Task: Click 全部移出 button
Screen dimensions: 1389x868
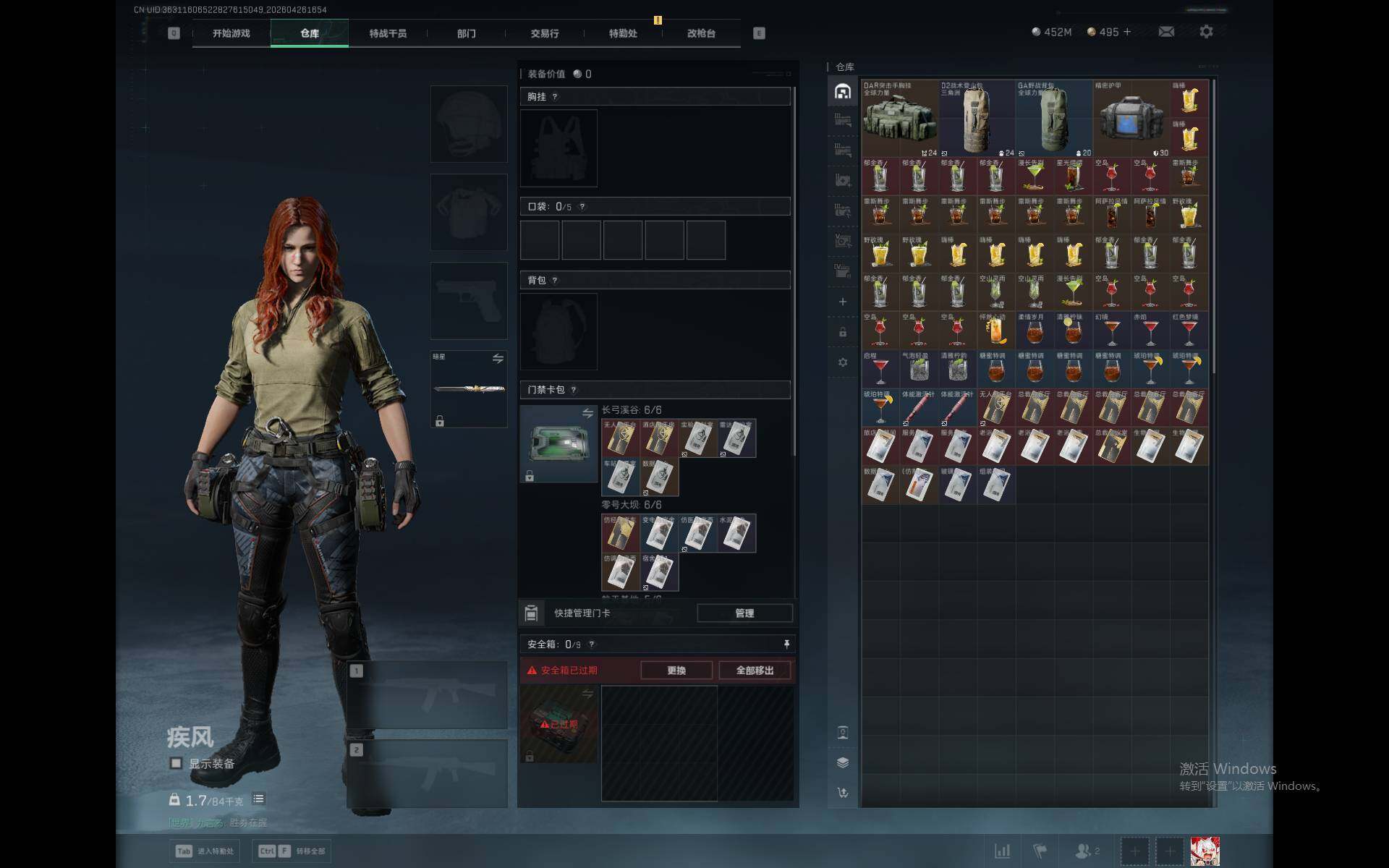Action: point(755,671)
